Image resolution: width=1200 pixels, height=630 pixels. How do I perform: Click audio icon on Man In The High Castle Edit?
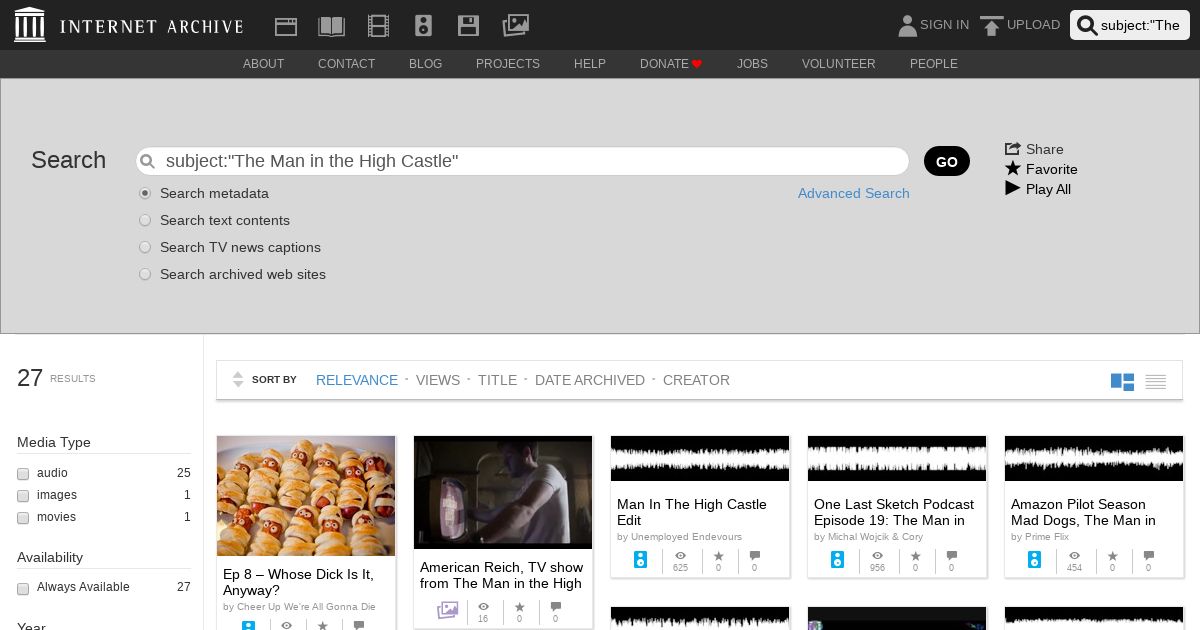click(641, 560)
